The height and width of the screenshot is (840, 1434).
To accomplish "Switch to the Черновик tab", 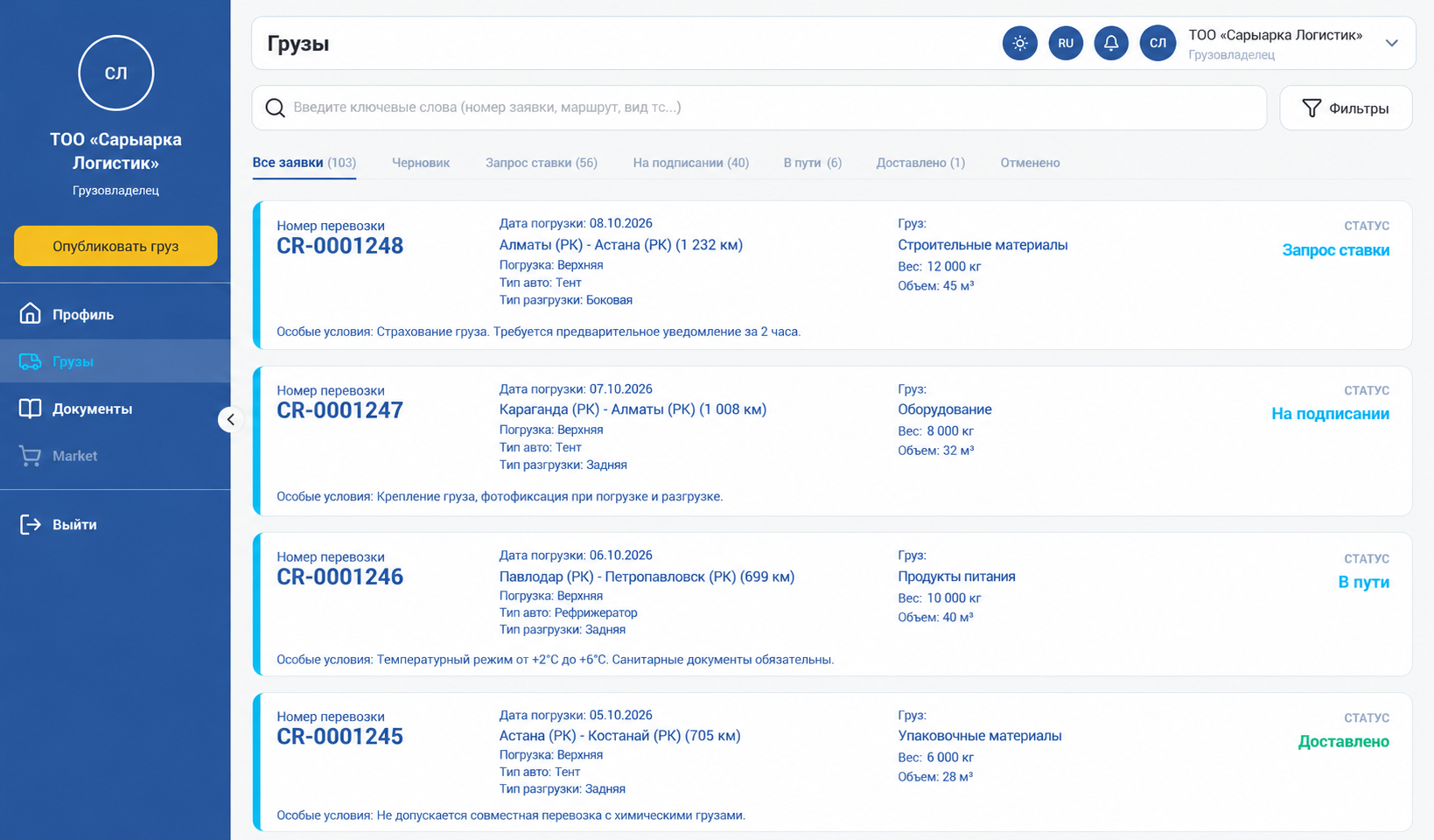I will [421, 163].
